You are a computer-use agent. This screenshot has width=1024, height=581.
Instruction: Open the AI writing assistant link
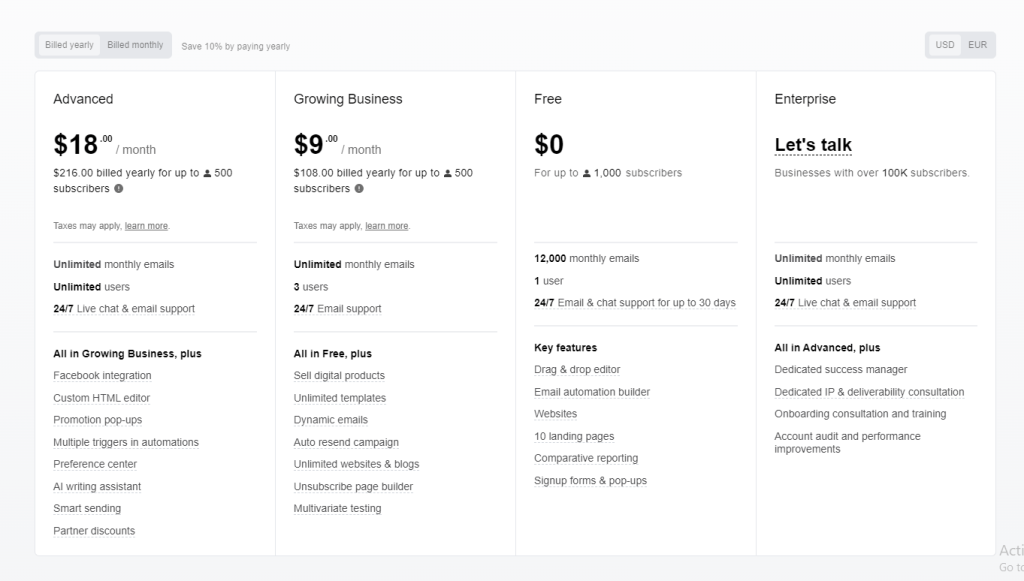tap(97, 486)
